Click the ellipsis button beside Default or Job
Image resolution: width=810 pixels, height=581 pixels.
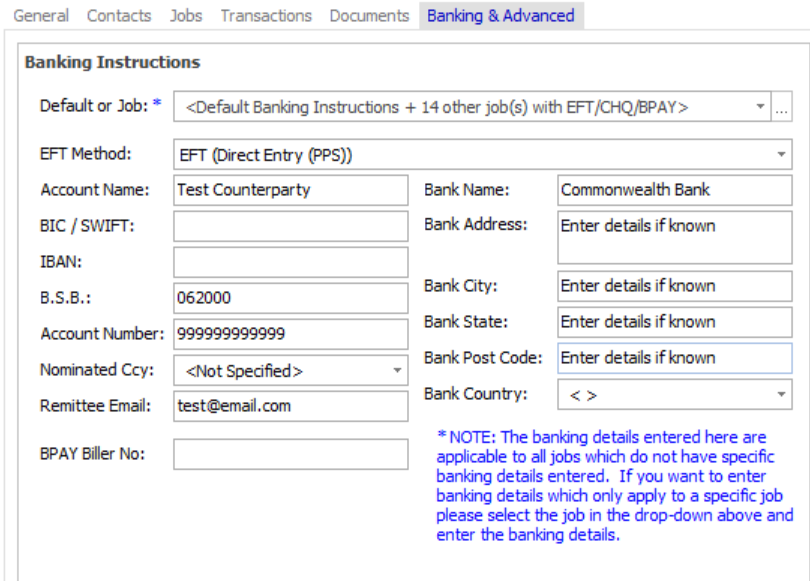click(780, 106)
